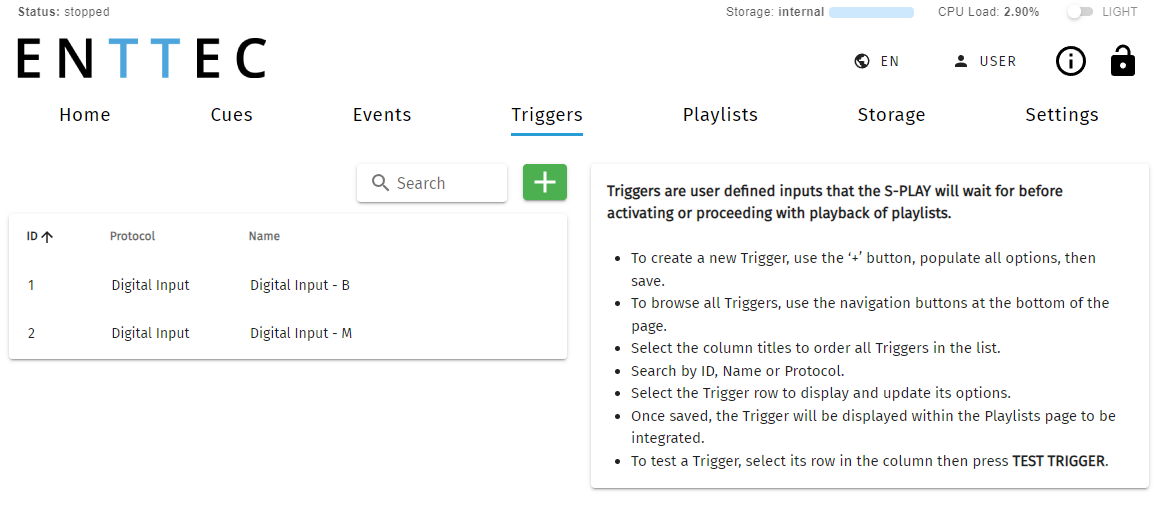
Task: Select the Triggers tab
Action: [x=546, y=115]
